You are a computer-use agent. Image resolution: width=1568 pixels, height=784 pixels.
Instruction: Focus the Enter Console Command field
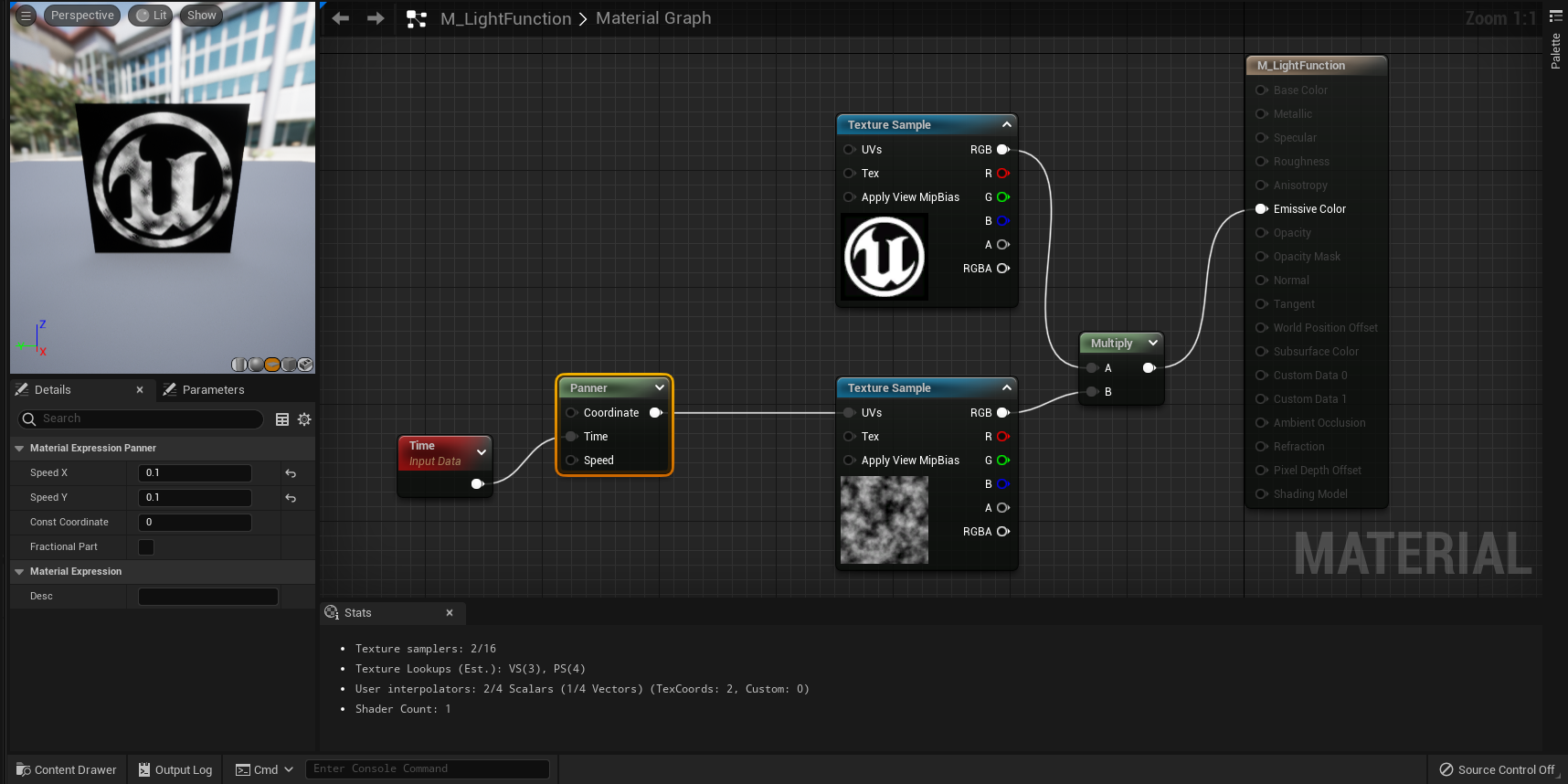(428, 769)
